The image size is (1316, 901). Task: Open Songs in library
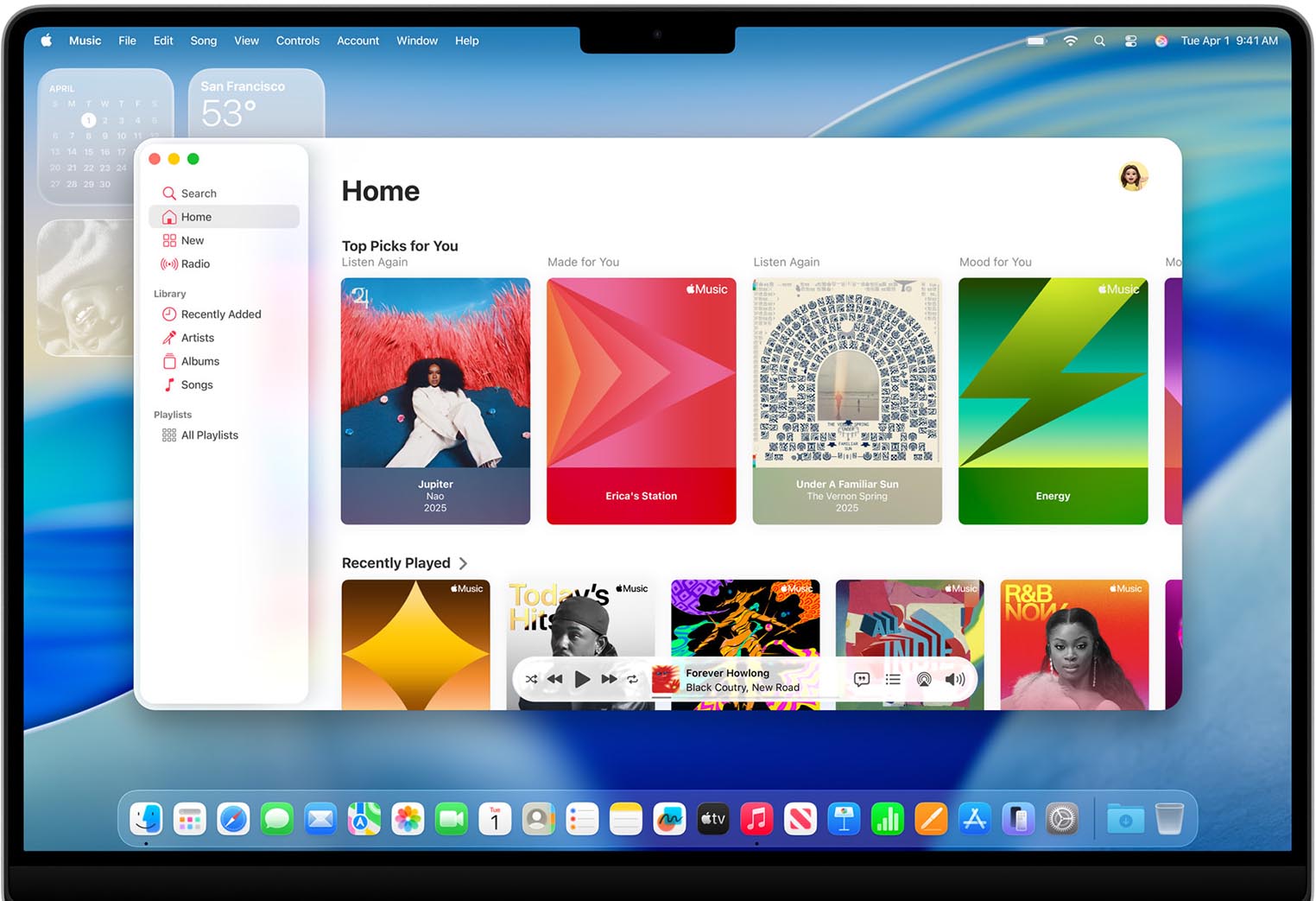pos(225,384)
